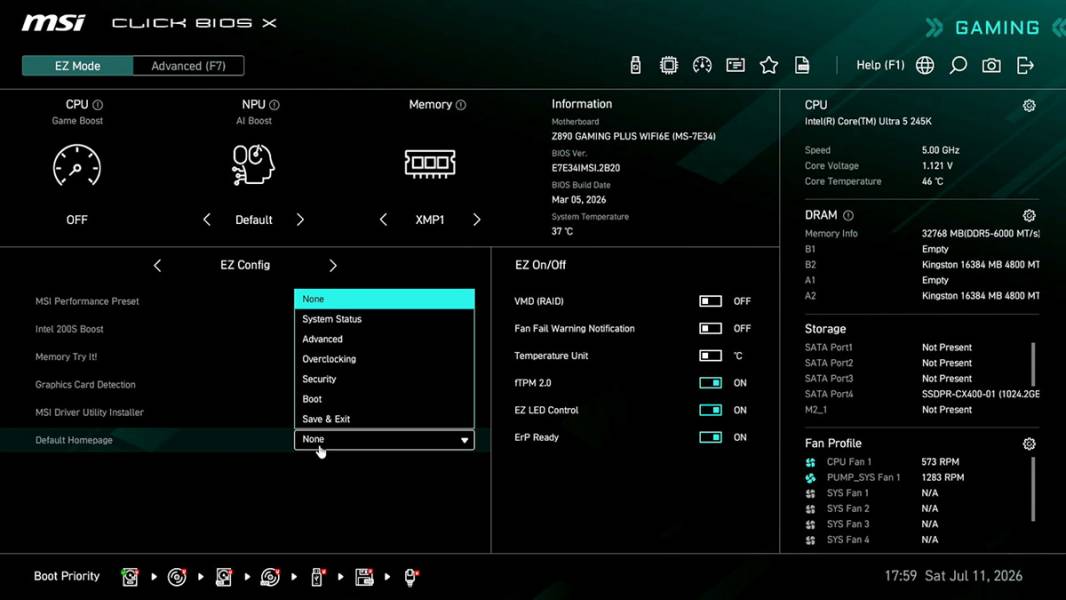The image size is (1066, 600).
Task: Open language globe icon
Action: click(x=925, y=65)
